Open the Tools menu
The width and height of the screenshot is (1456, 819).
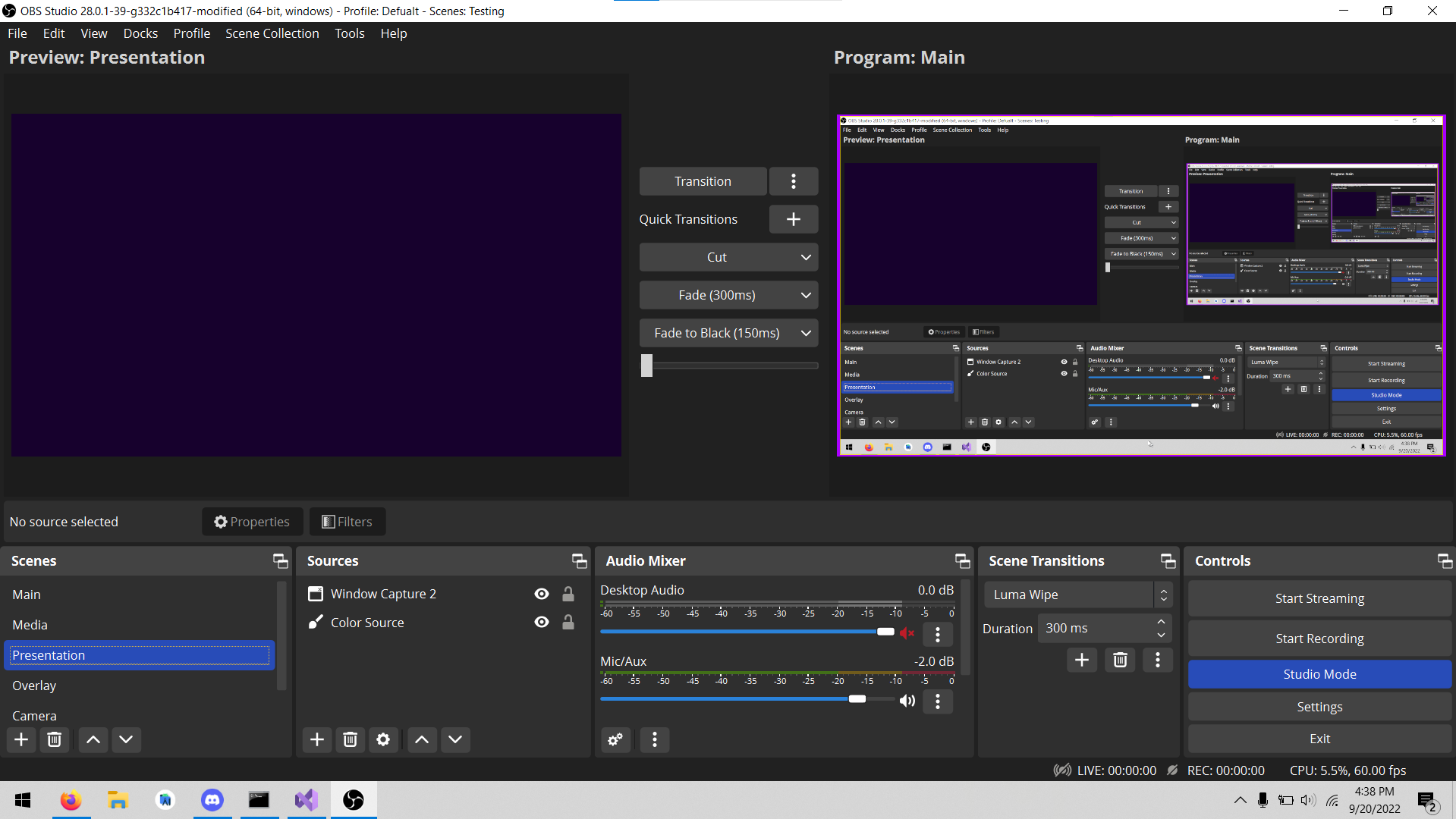coord(350,33)
